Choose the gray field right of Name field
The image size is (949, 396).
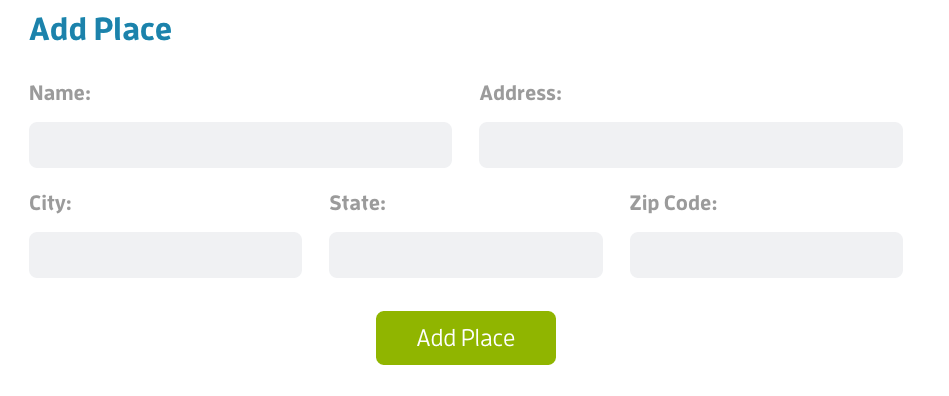(691, 145)
